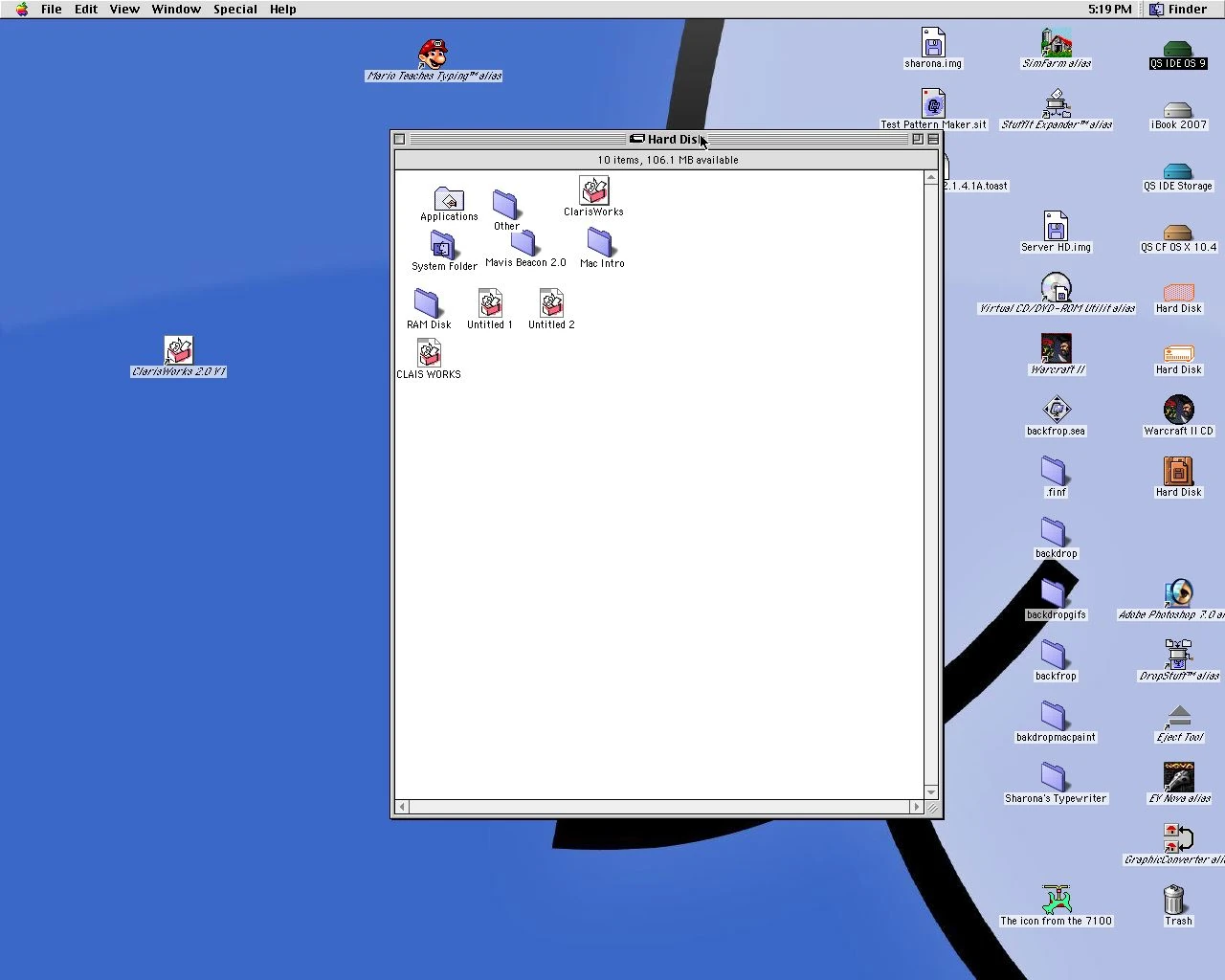The width and height of the screenshot is (1225, 980).
Task: Click the Eject Tool icon
Action: [x=1178, y=717]
